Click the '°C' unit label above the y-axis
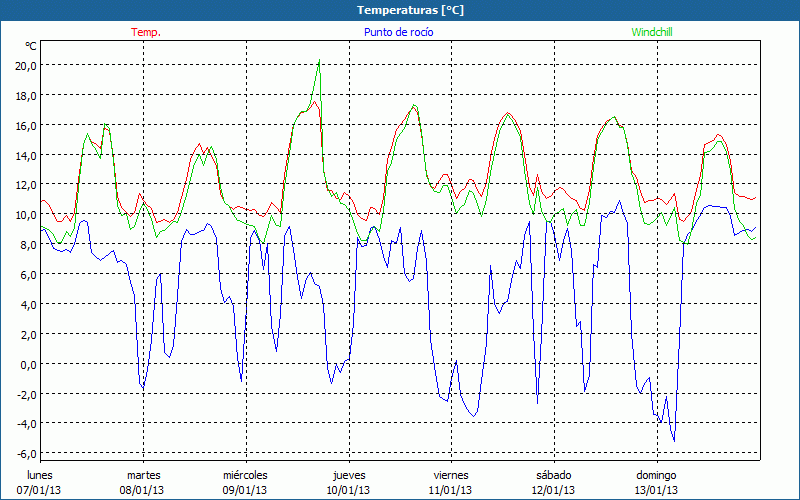This screenshot has width=800, height=500. 31,46
